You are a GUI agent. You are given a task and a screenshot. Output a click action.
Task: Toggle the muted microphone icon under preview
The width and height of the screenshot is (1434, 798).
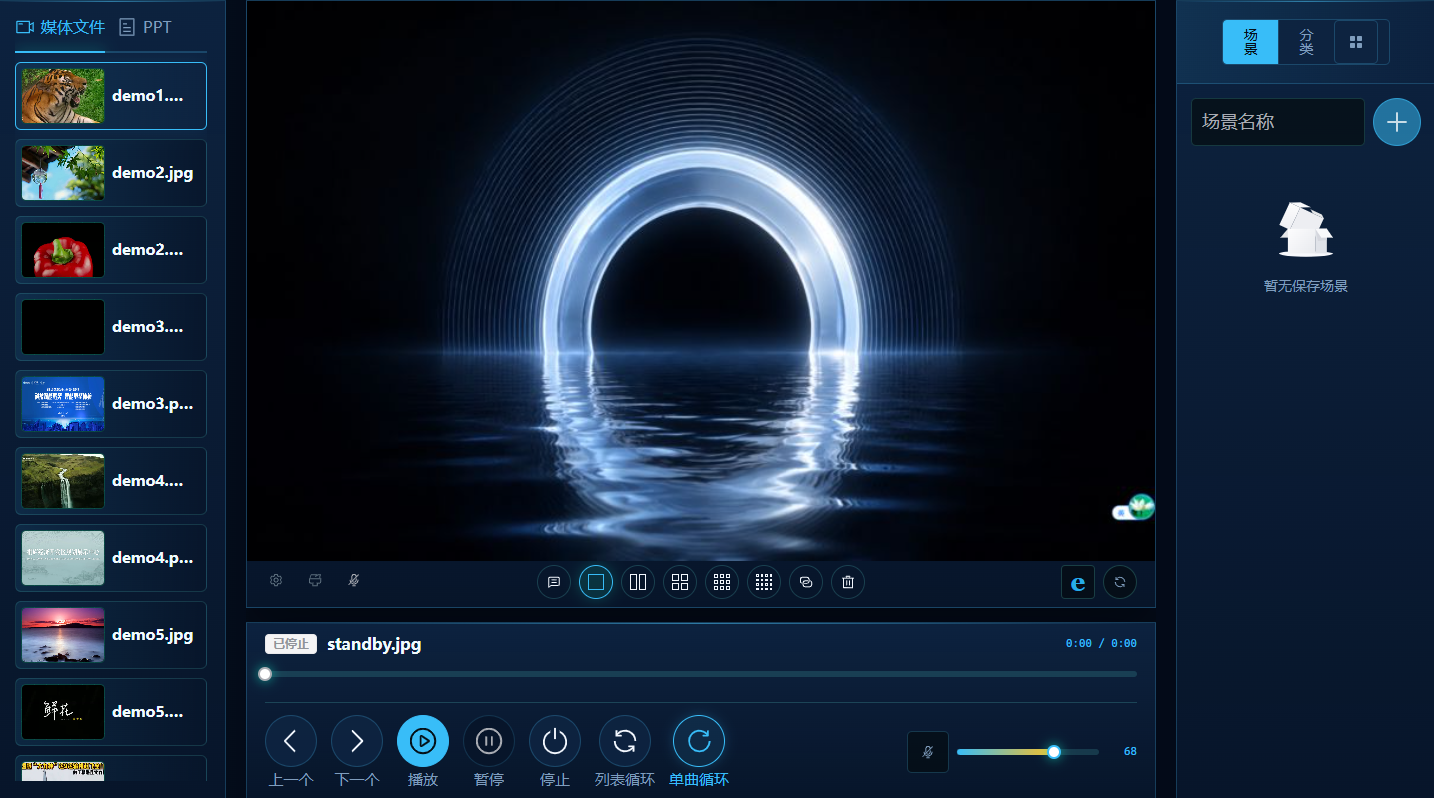[353, 580]
